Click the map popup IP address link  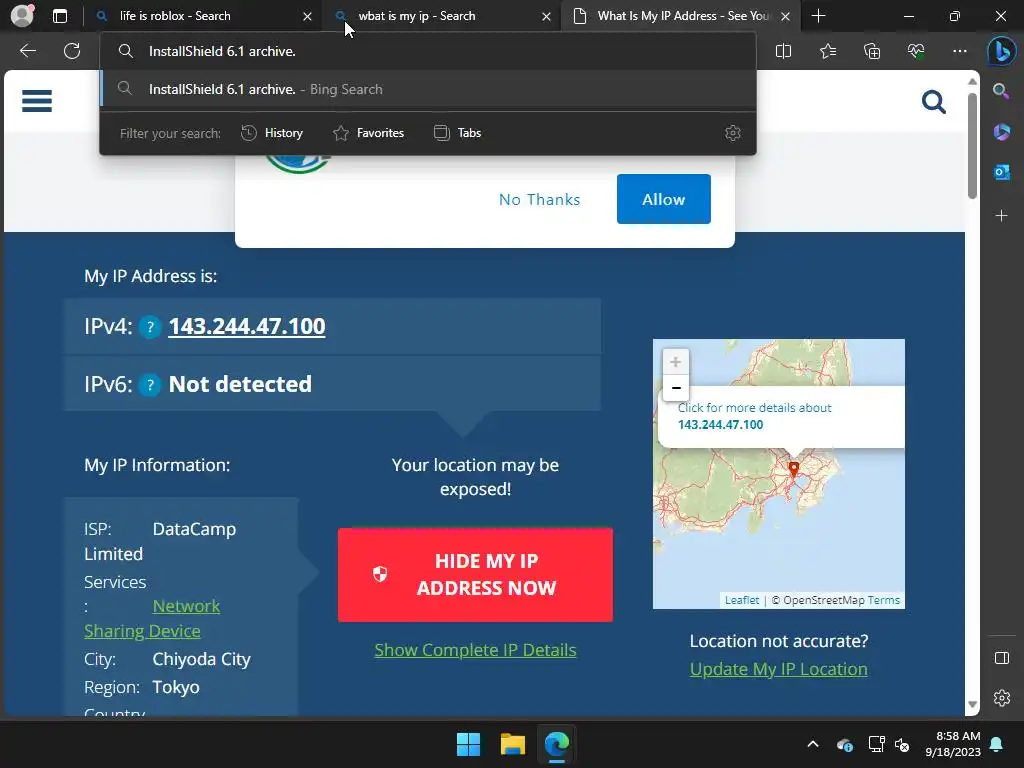720,424
